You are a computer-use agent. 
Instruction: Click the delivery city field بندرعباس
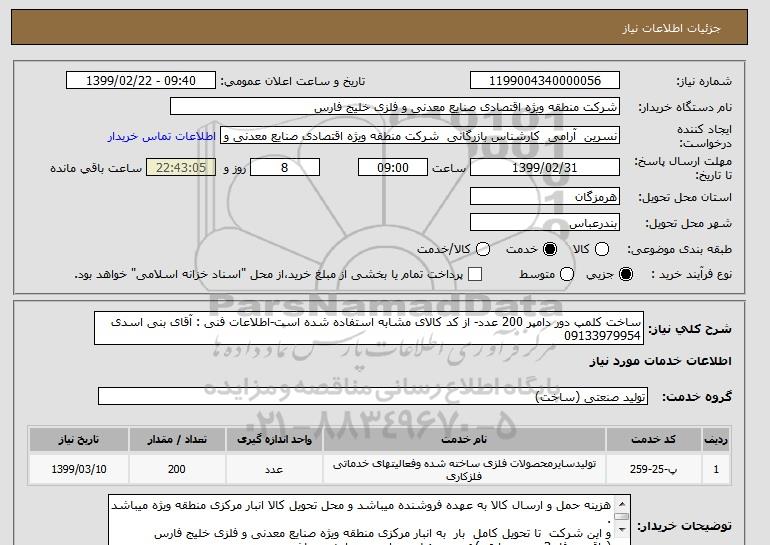tap(545, 222)
